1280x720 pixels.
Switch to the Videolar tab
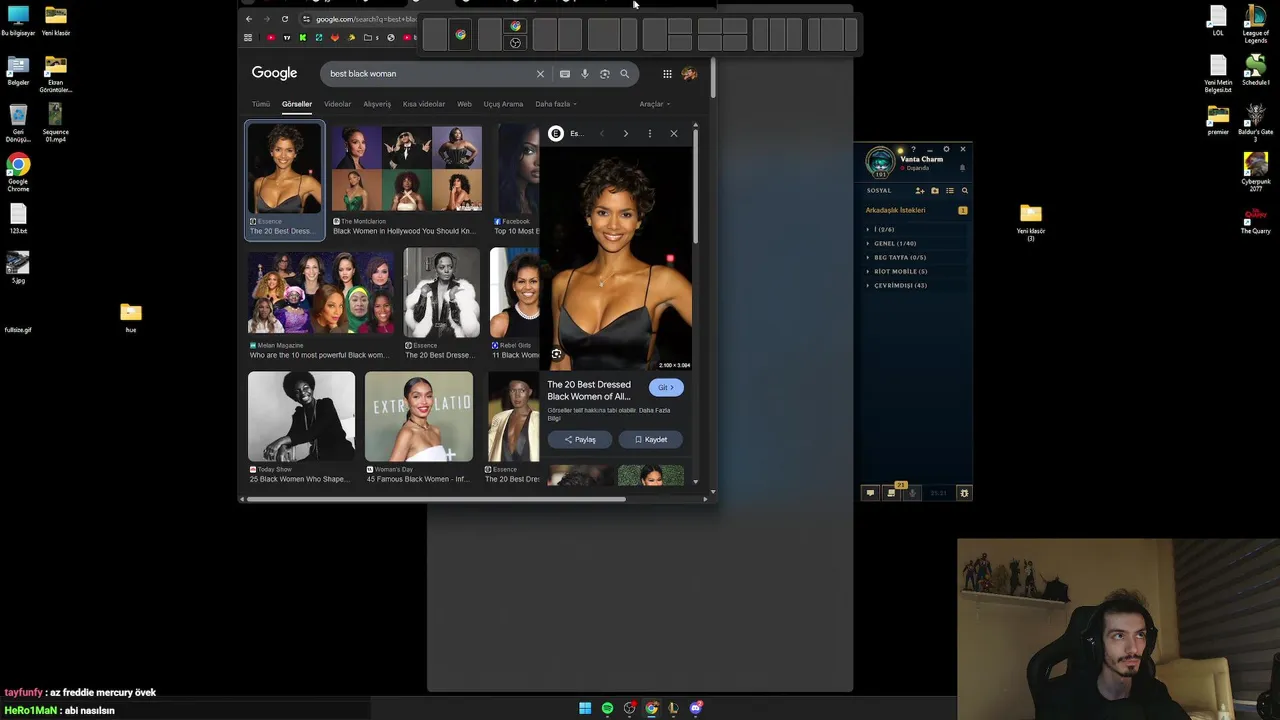pyautogui.click(x=337, y=104)
